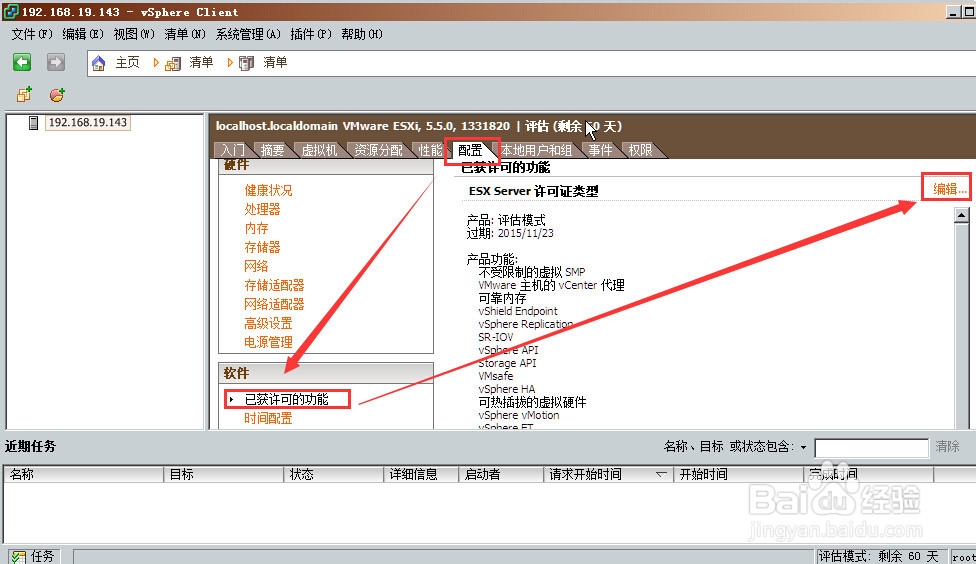Click the vShield Endpoint feature text
The width and height of the screenshot is (976, 564).
coord(518,311)
